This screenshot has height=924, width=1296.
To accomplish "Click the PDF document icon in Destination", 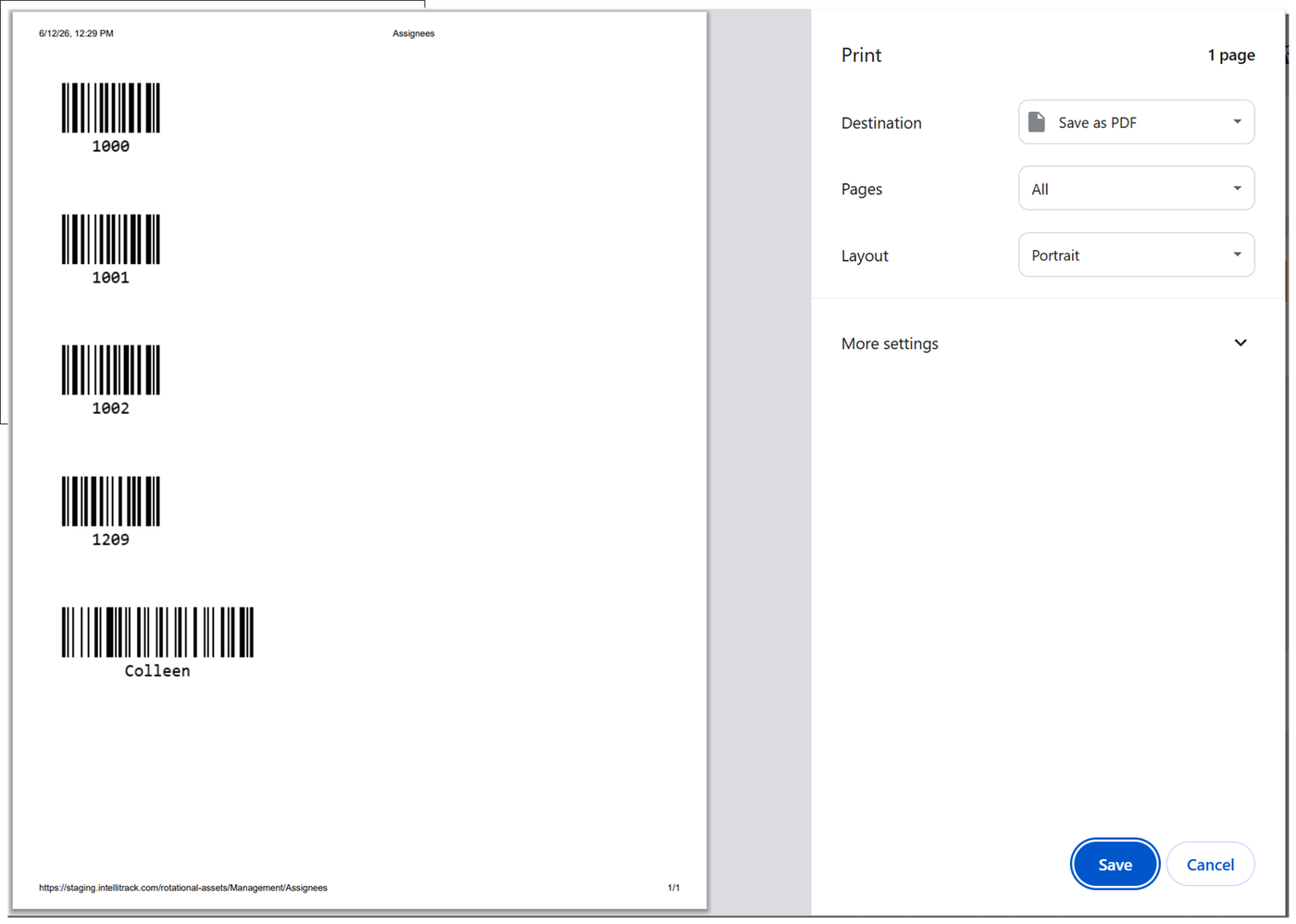I will pyautogui.click(x=1037, y=122).
